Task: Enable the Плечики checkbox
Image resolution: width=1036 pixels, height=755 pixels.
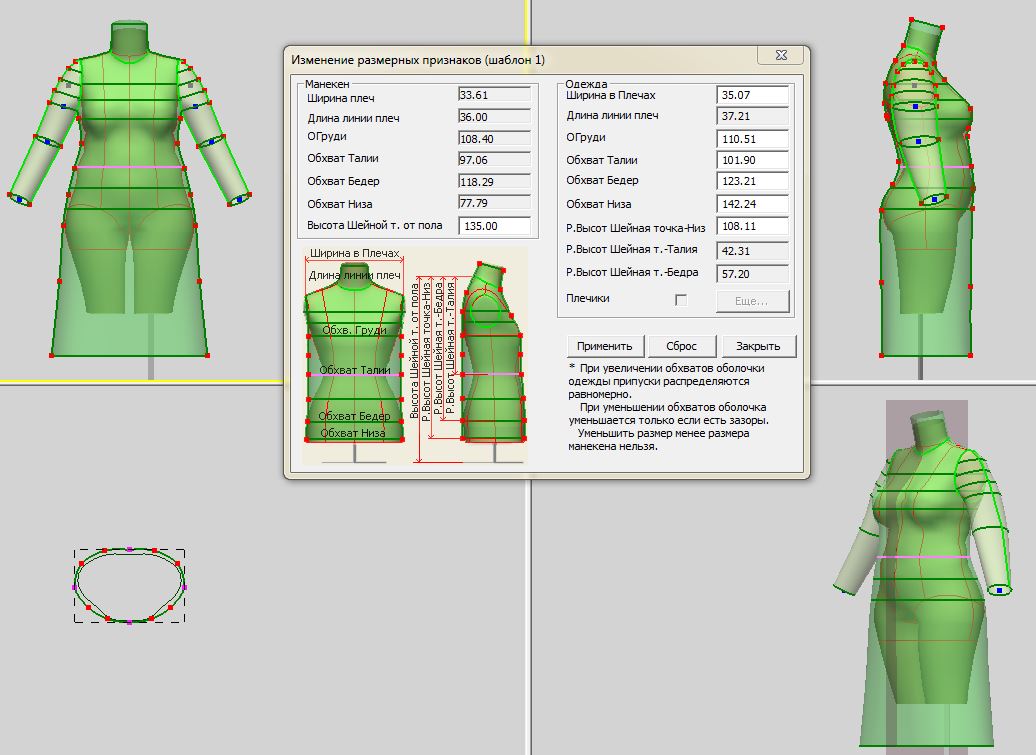Action: 681,299
